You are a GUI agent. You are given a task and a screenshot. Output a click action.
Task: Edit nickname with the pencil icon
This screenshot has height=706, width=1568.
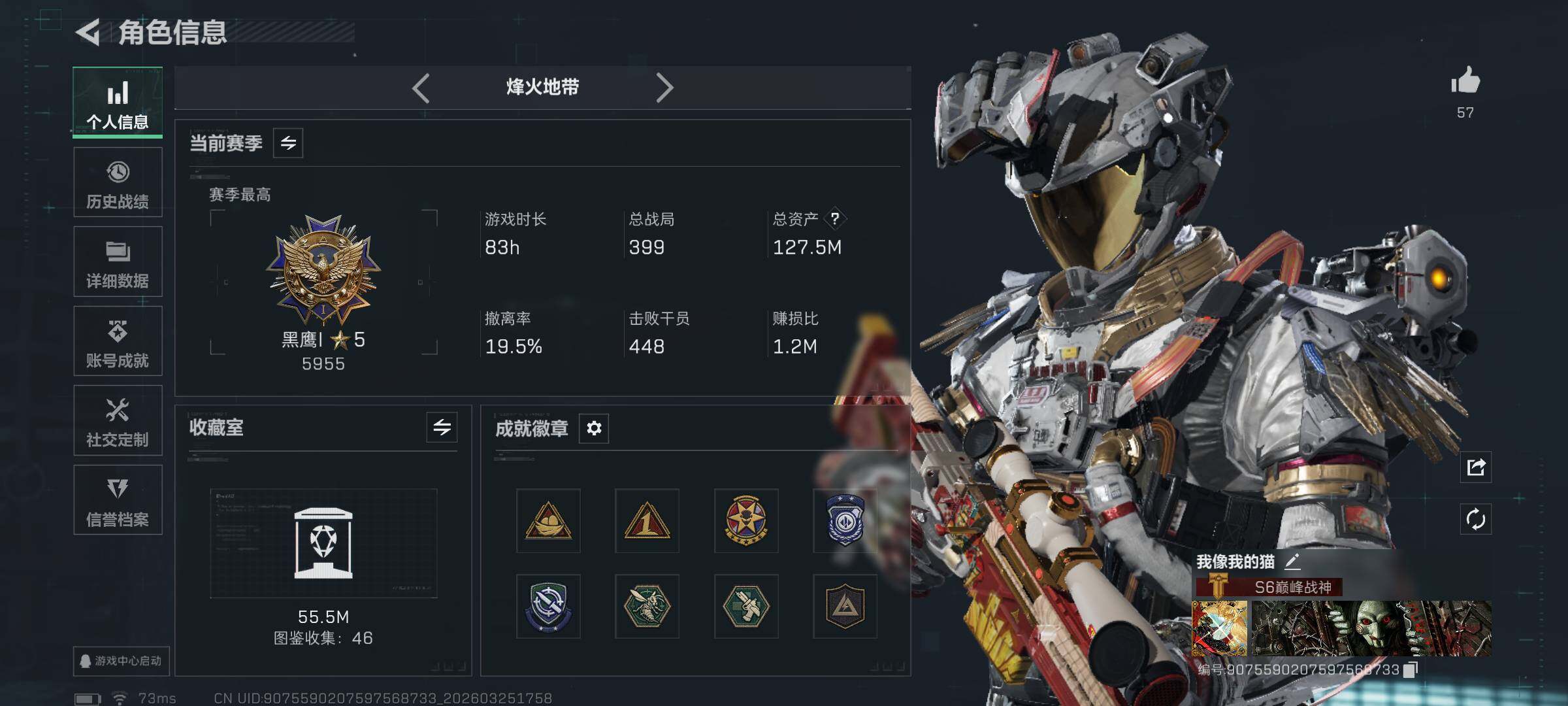[1292, 562]
